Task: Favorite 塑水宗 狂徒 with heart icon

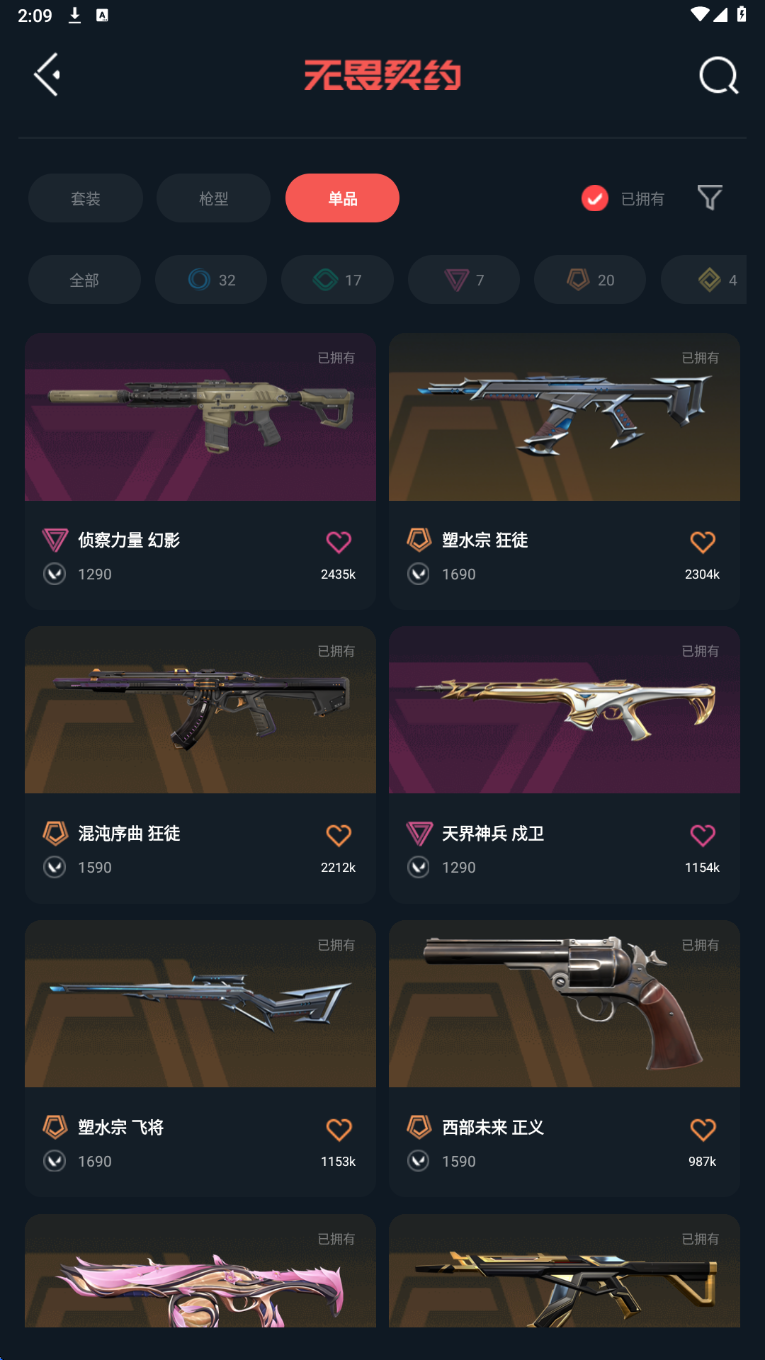Action: tap(703, 542)
